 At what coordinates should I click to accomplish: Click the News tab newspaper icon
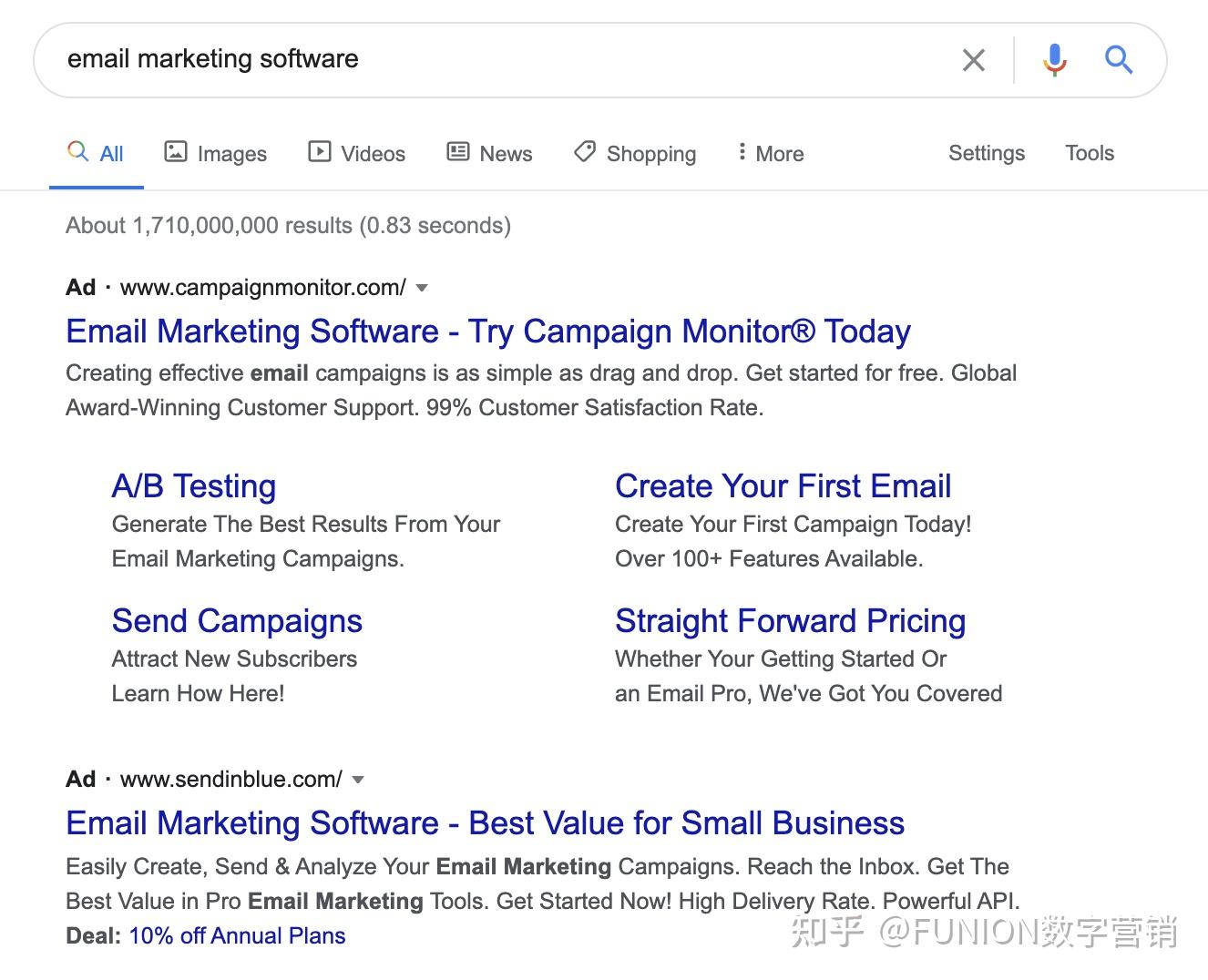click(x=458, y=151)
